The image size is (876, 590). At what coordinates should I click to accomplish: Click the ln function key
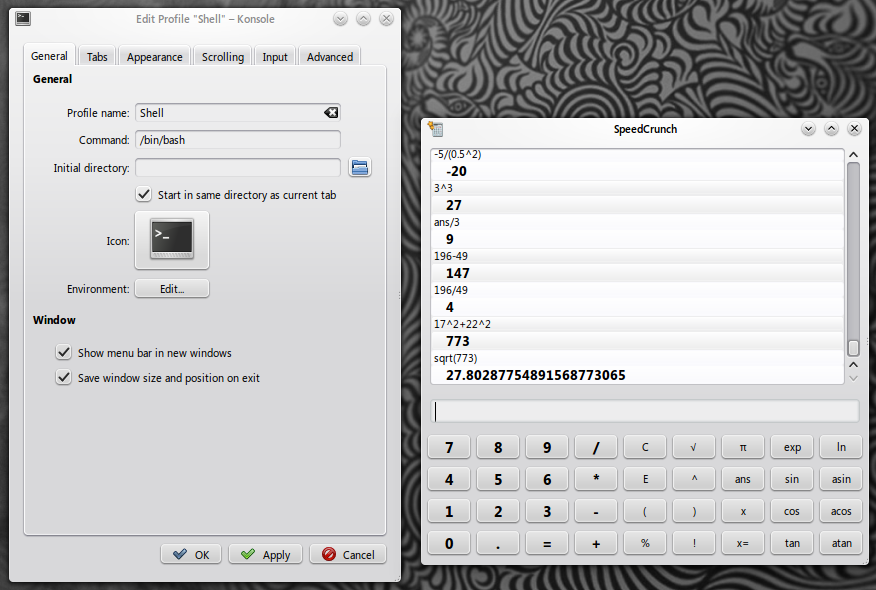click(841, 447)
